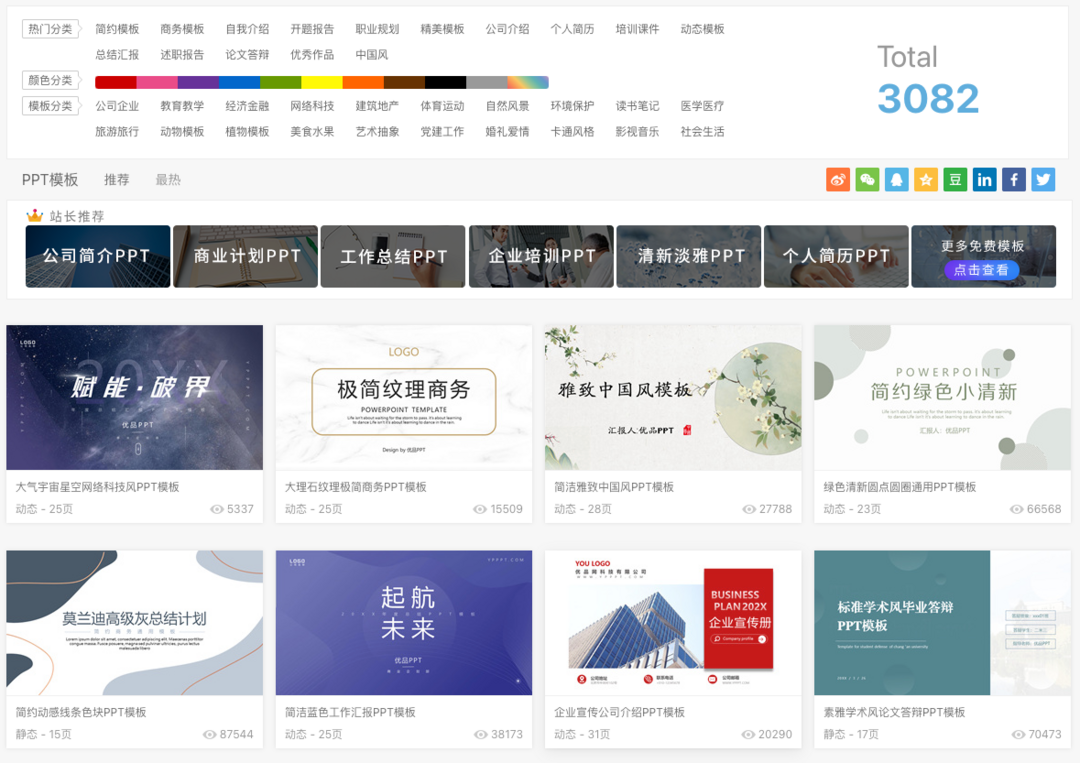This screenshot has width=1080, height=763.
Task: Open the 雅致中国风模板 thumbnail
Action: (x=673, y=397)
